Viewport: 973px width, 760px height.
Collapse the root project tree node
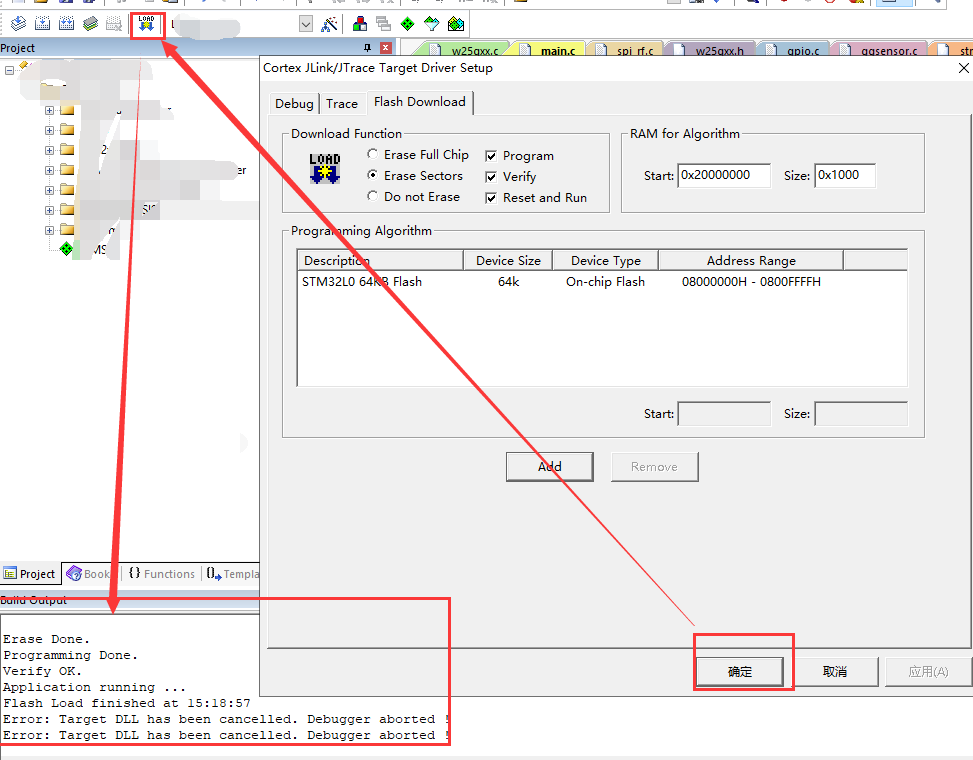coord(9,71)
